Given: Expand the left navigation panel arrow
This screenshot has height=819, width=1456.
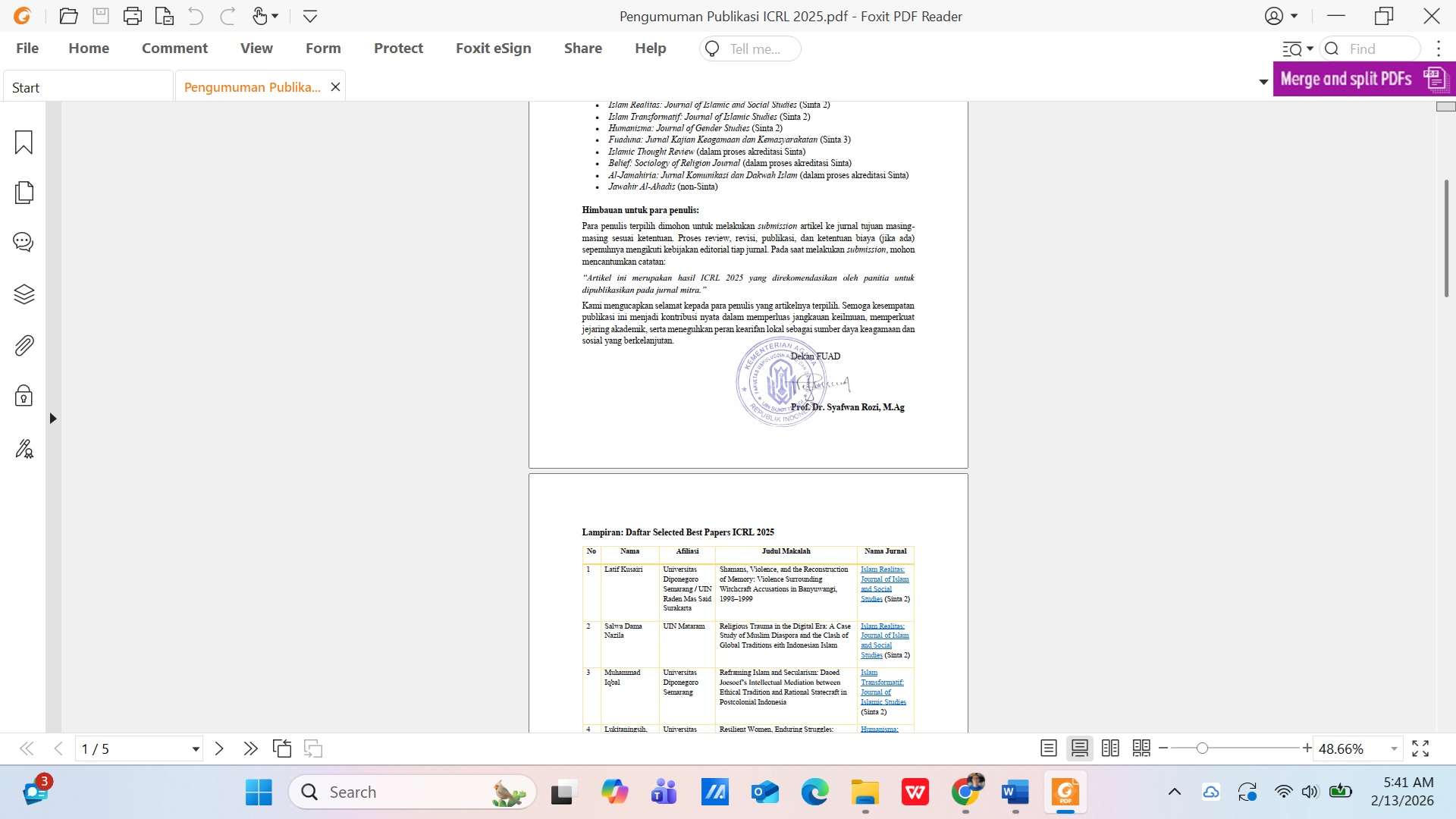Looking at the screenshot, I should (x=52, y=419).
